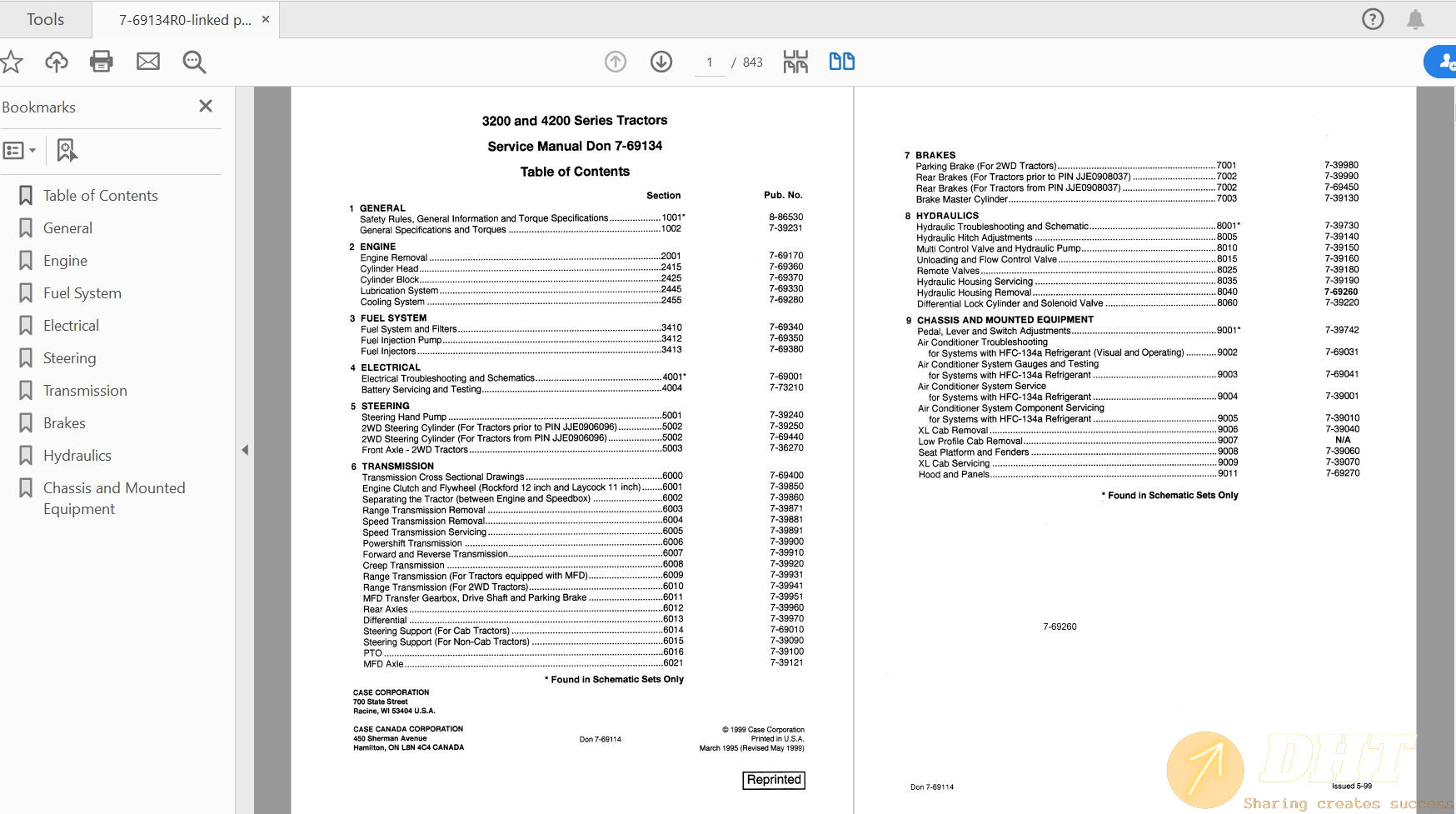Toggle two-page view mode
The width and height of the screenshot is (1456, 814).
coord(841,62)
